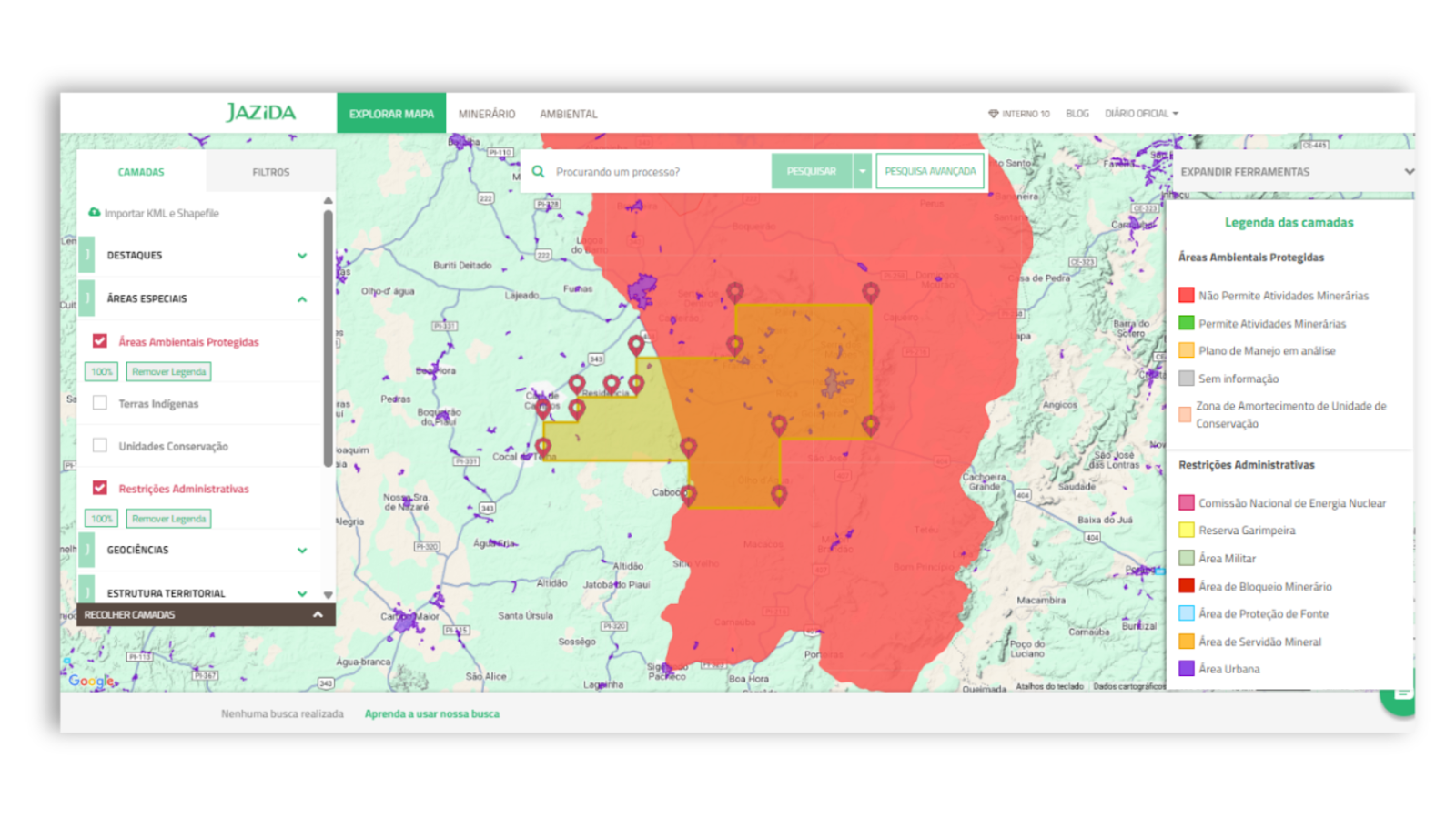Collapse the Áreas Especiais section

coord(302,299)
